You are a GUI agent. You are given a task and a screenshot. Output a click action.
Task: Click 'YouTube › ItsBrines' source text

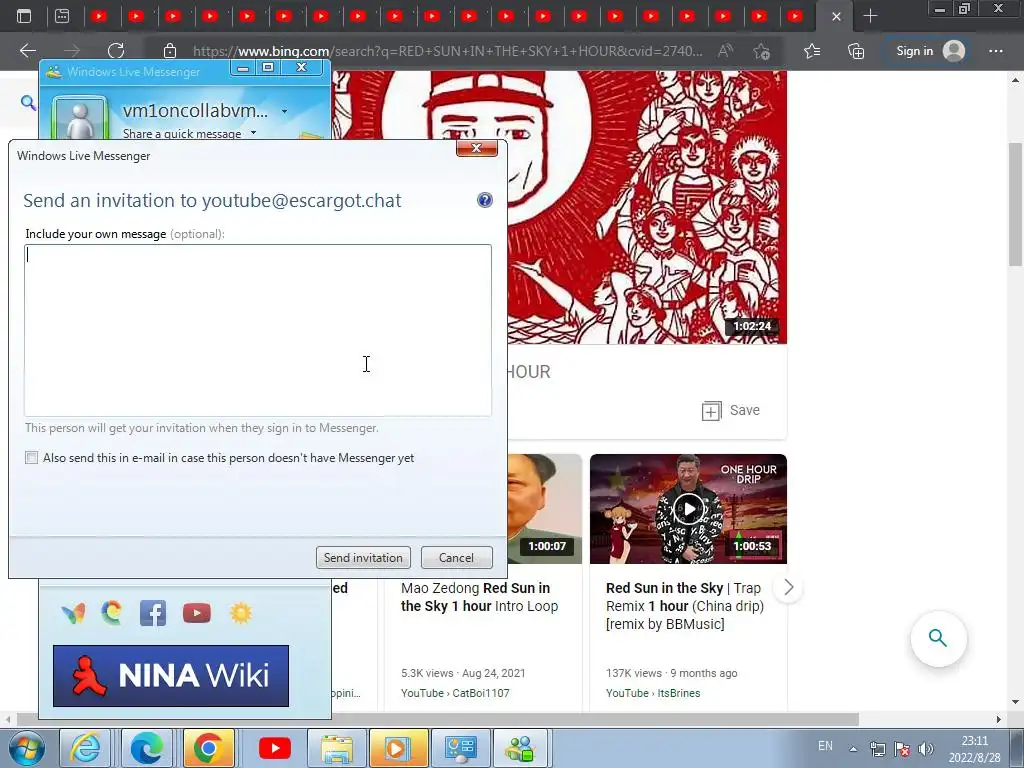[653, 693]
